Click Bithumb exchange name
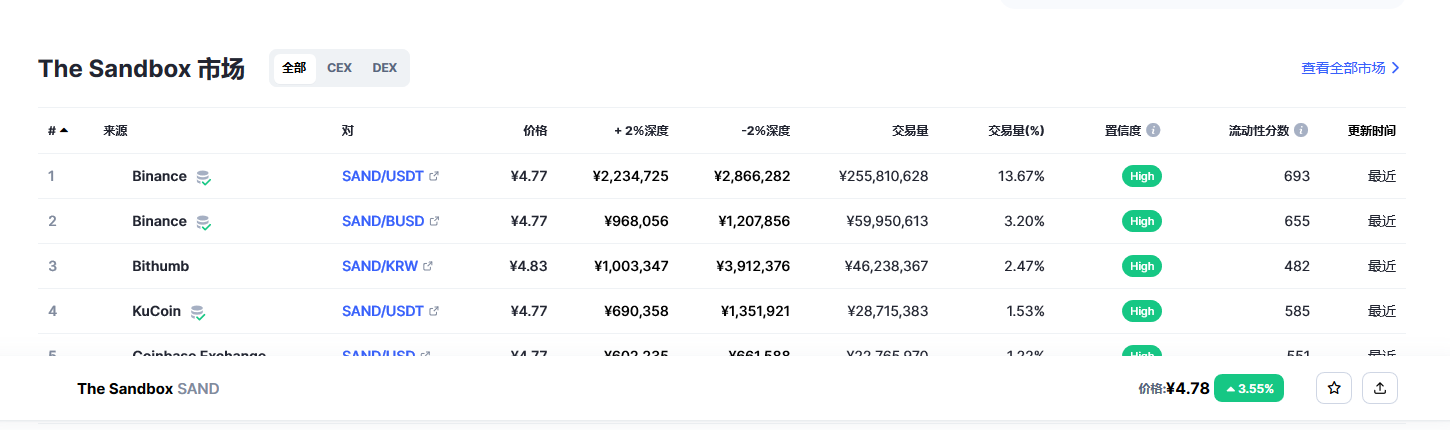The height and width of the screenshot is (430, 1450). coord(160,266)
